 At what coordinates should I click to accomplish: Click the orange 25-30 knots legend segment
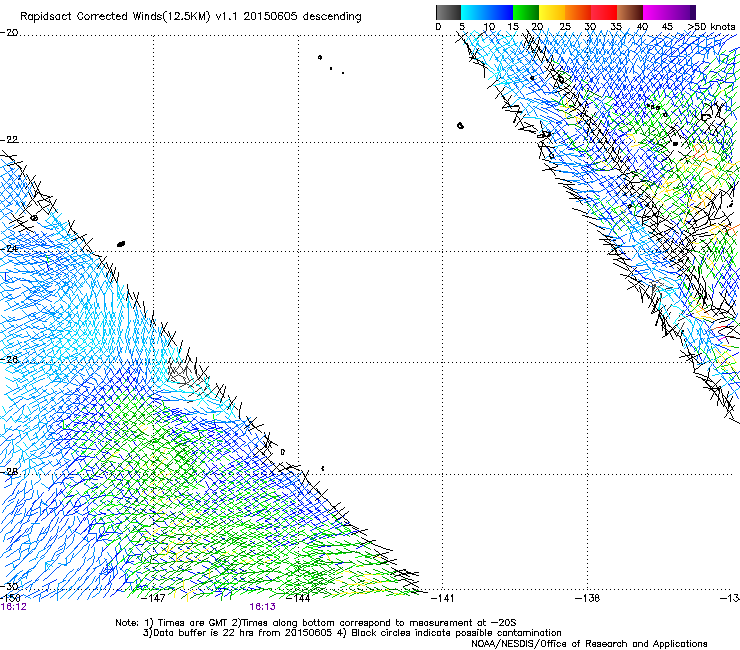578,12
